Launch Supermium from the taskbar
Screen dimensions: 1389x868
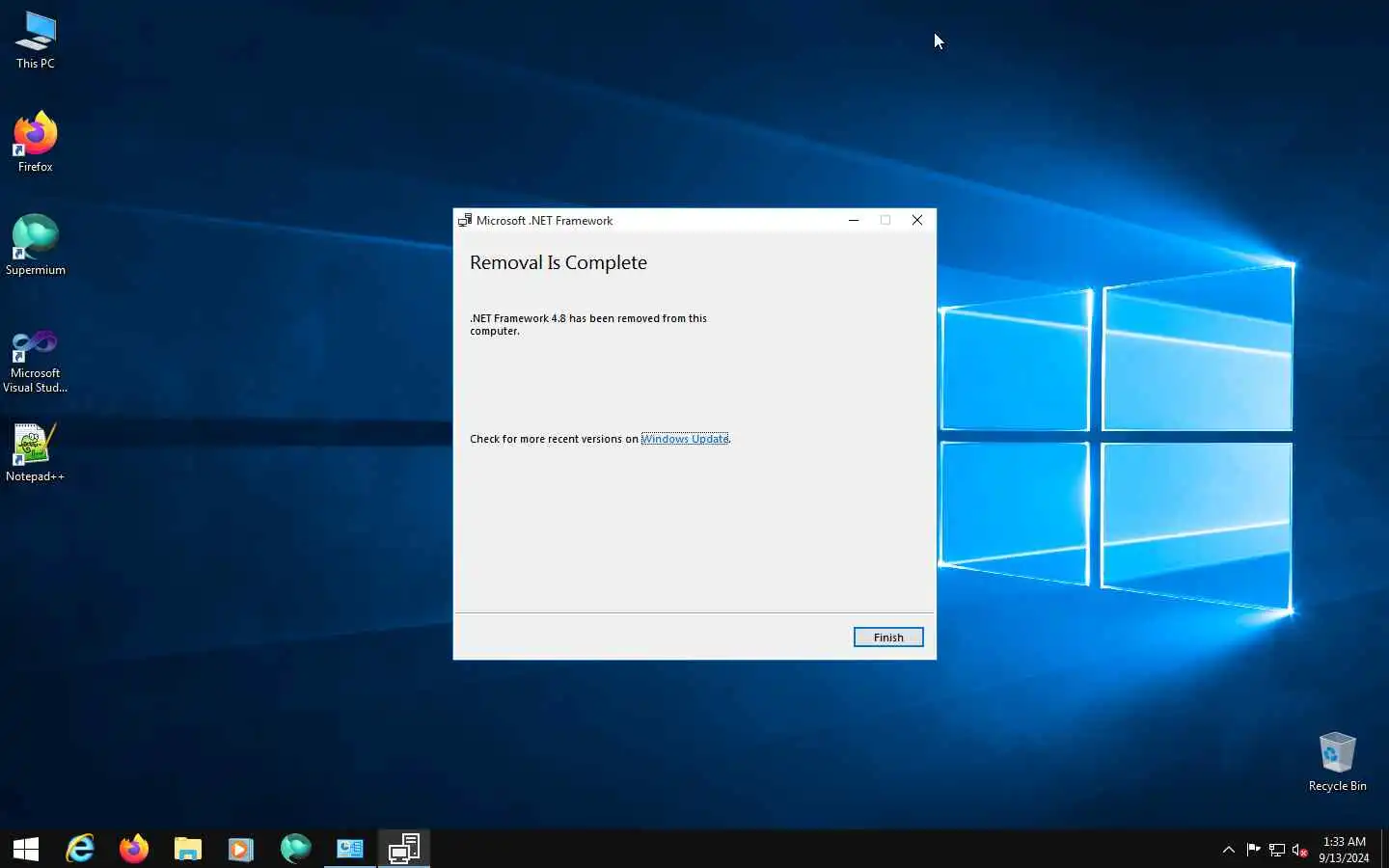tap(295, 849)
